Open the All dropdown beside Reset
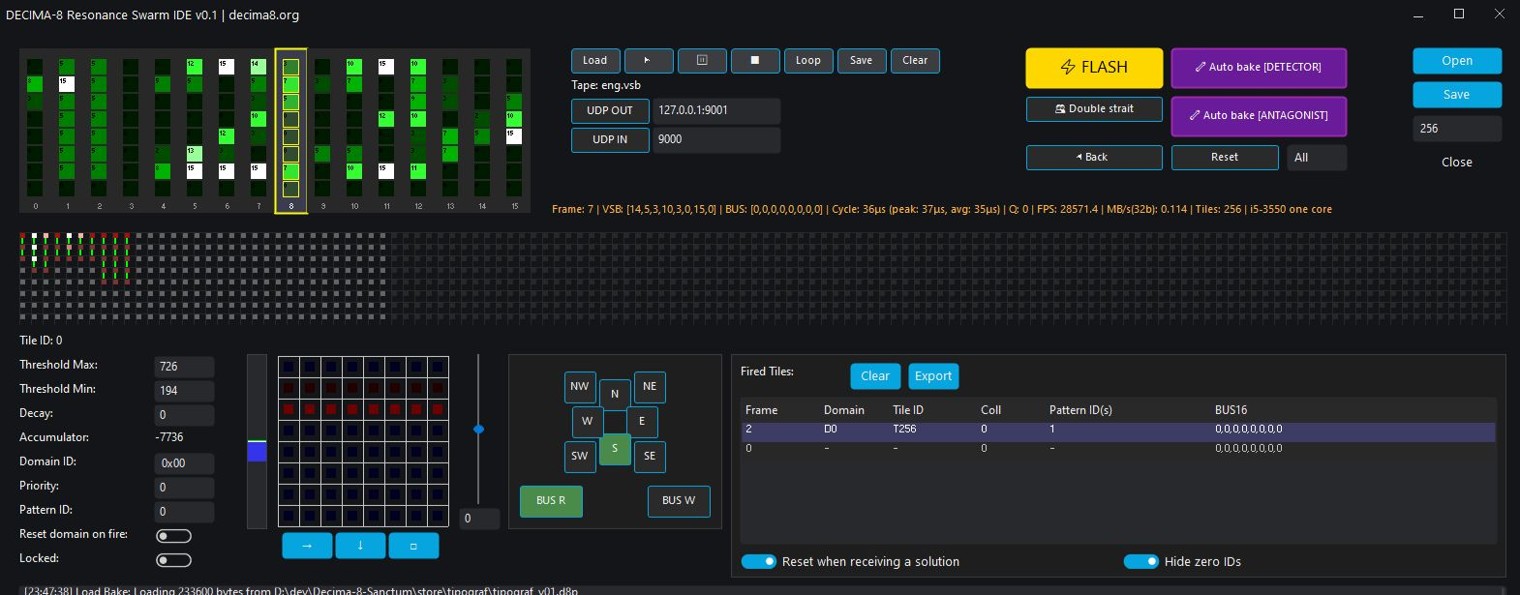Image resolution: width=1520 pixels, height=595 pixels. point(1316,157)
